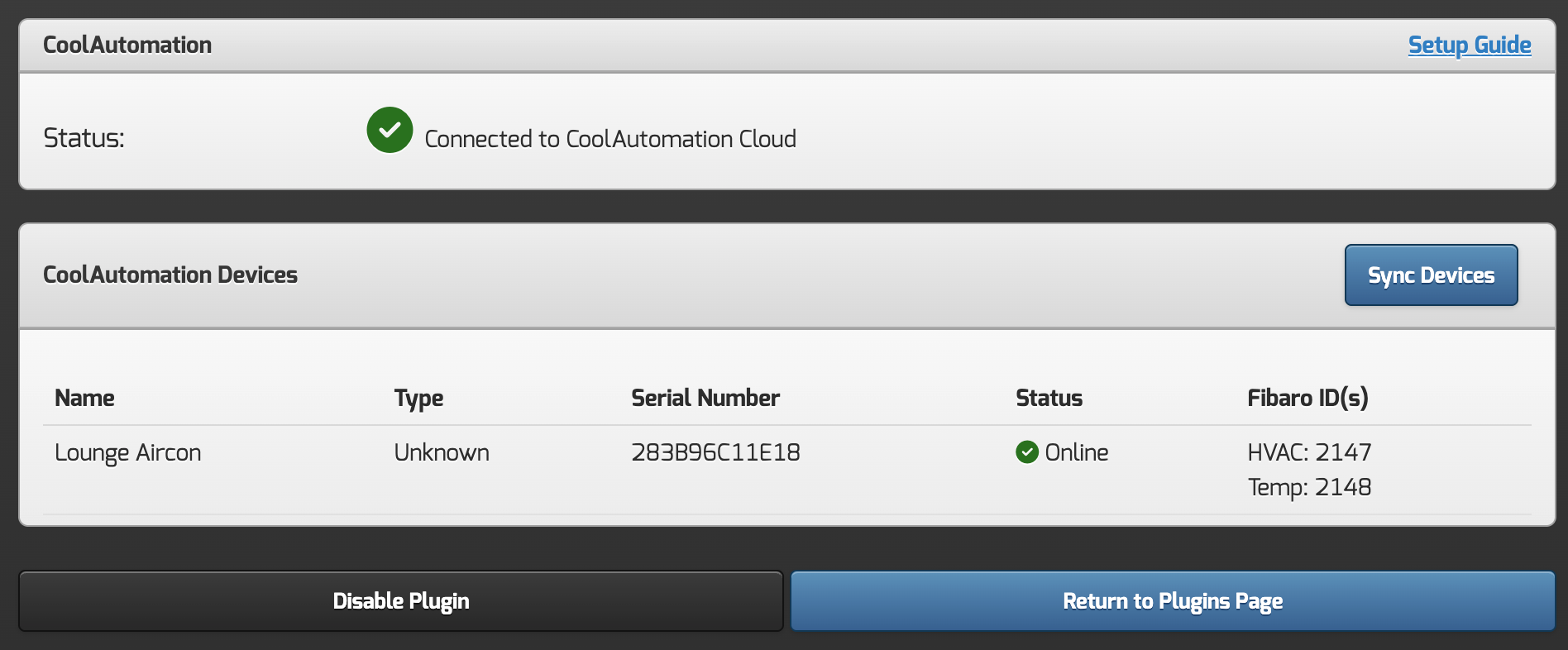Click the Disable Plugin button

pos(401,601)
